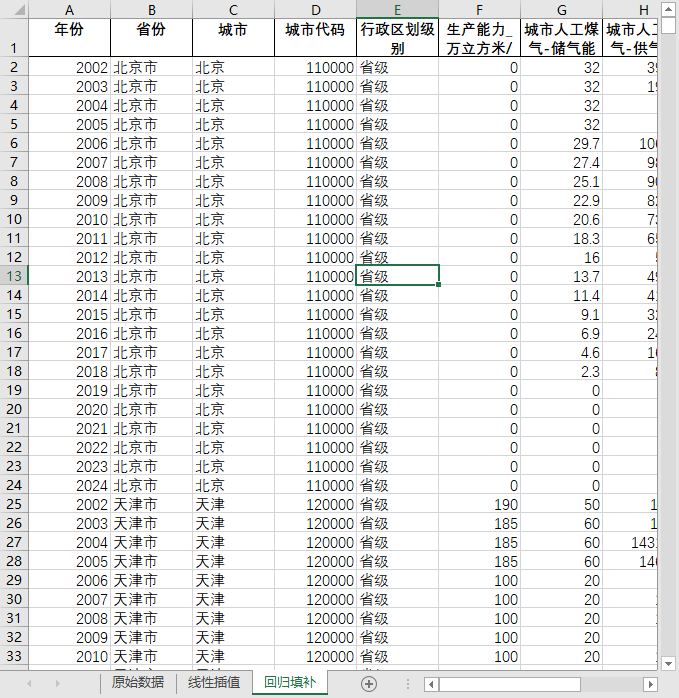This screenshot has width=679, height=698.
Task: Select value 16 in column G row 12
Action: [x=561, y=257]
